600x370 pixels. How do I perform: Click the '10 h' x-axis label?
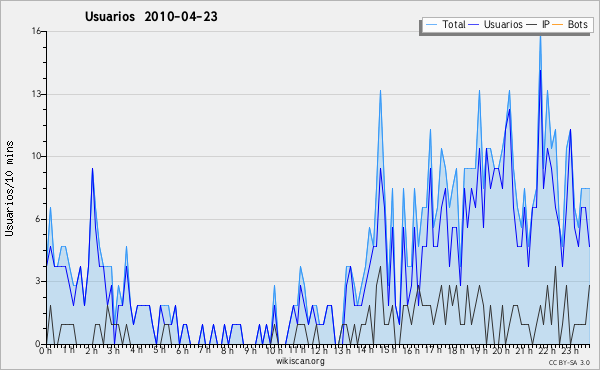[x=274, y=351]
